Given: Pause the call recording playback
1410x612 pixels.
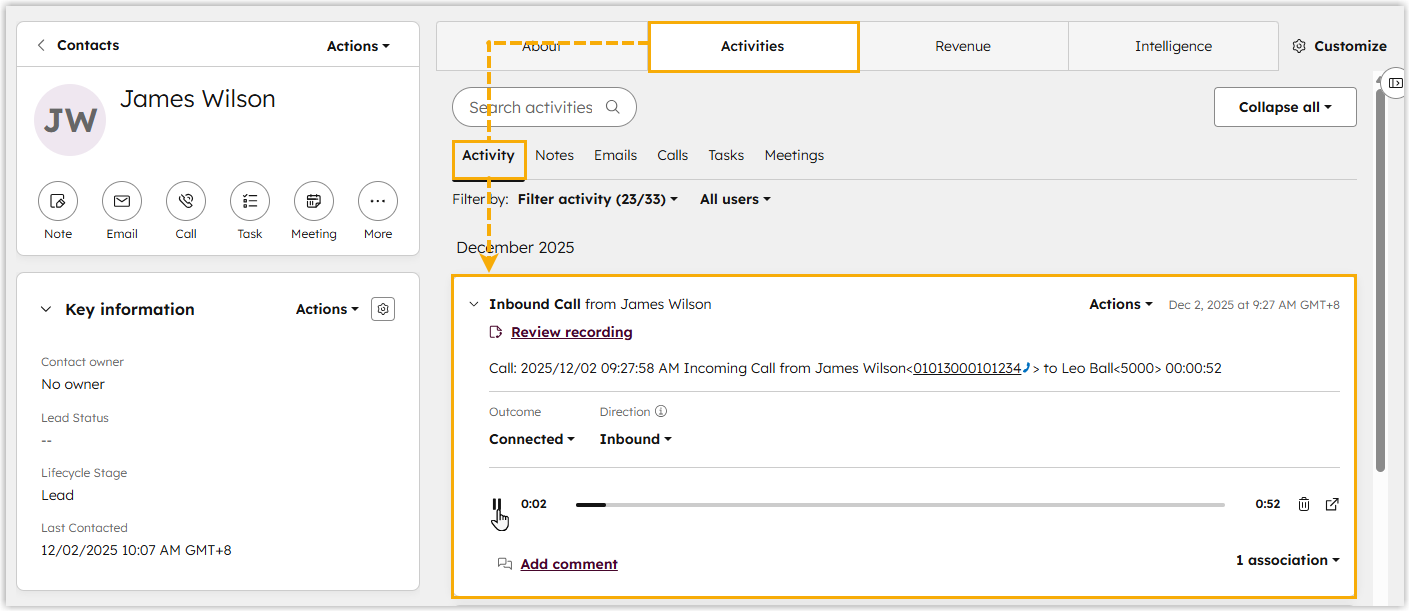Looking at the screenshot, I should [497, 504].
